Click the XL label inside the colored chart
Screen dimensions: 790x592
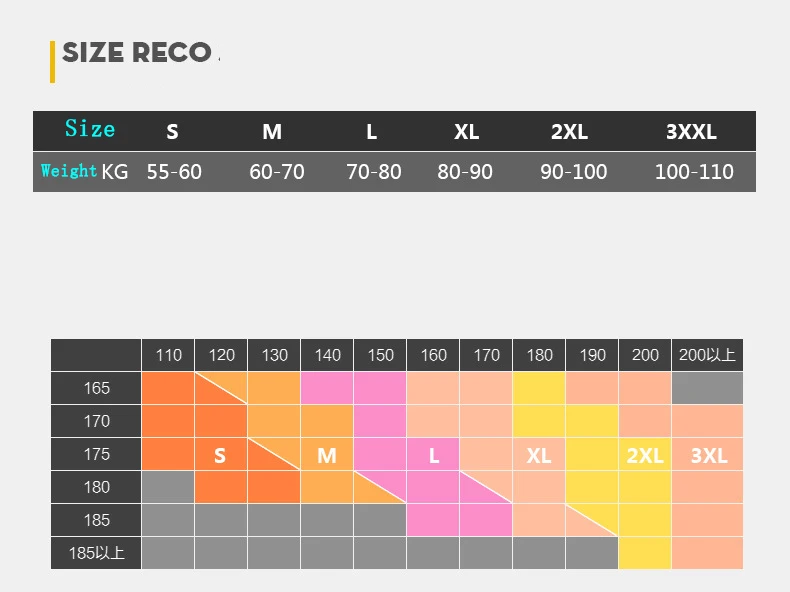539,456
